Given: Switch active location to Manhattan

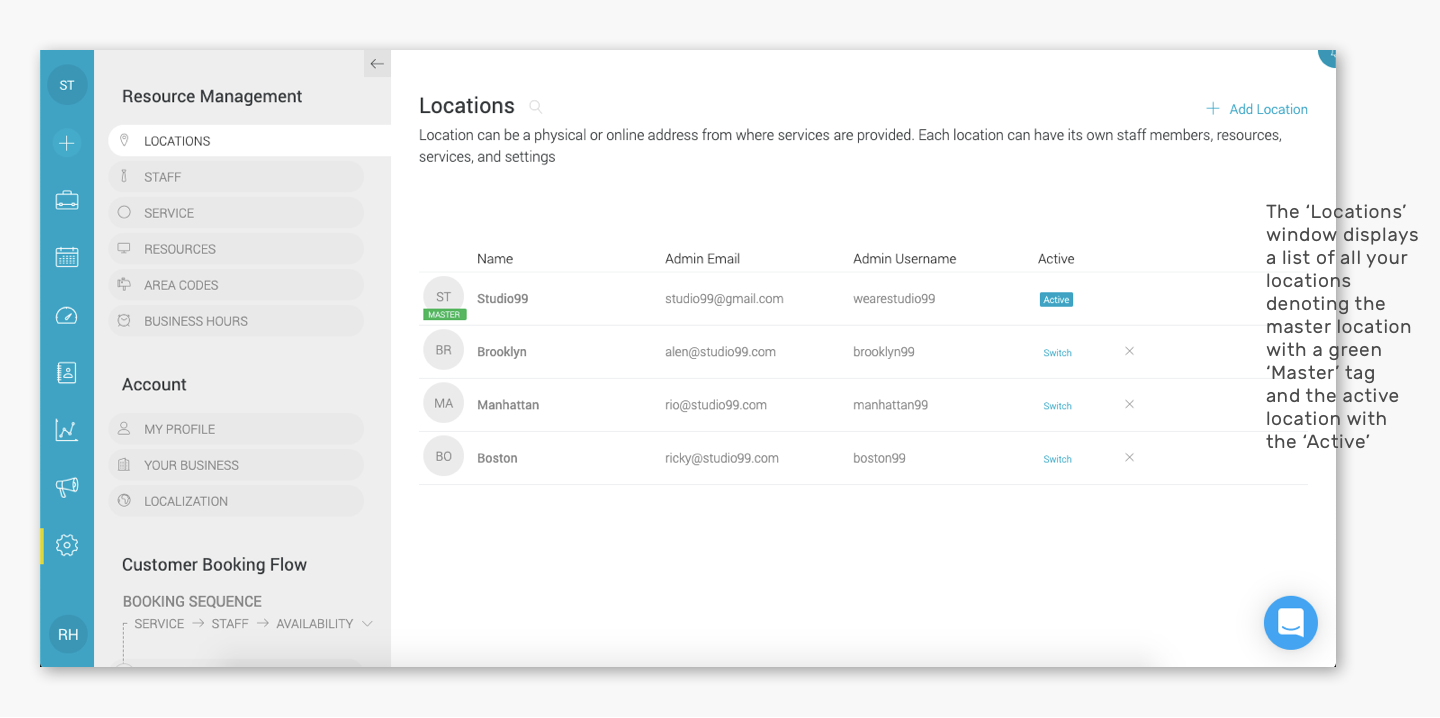Looking at the screenshot, I should point(1057,406).
